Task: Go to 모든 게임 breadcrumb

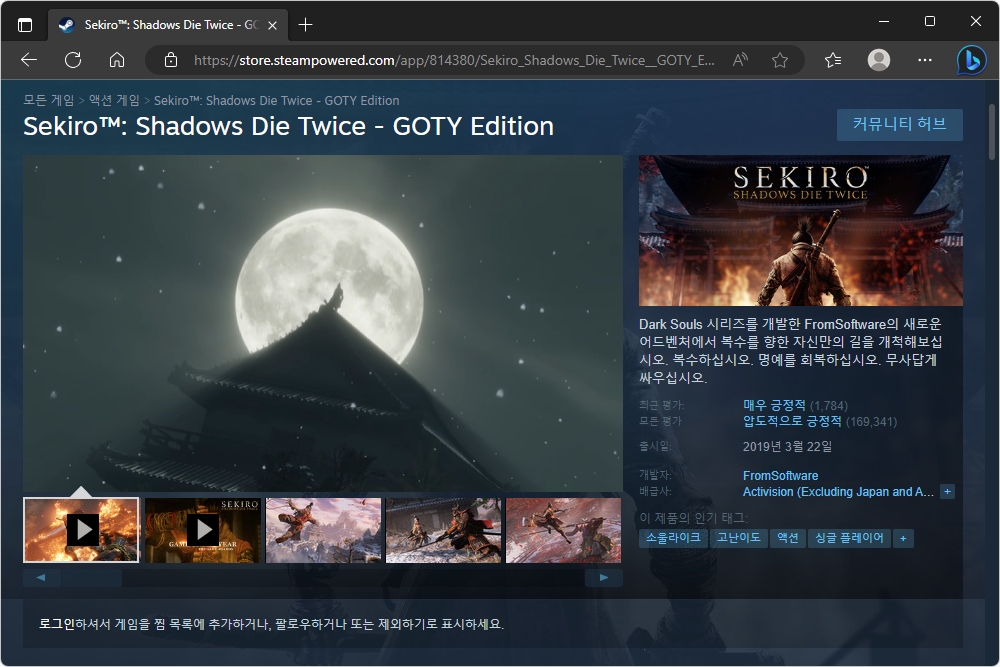Action: (48, 100)
